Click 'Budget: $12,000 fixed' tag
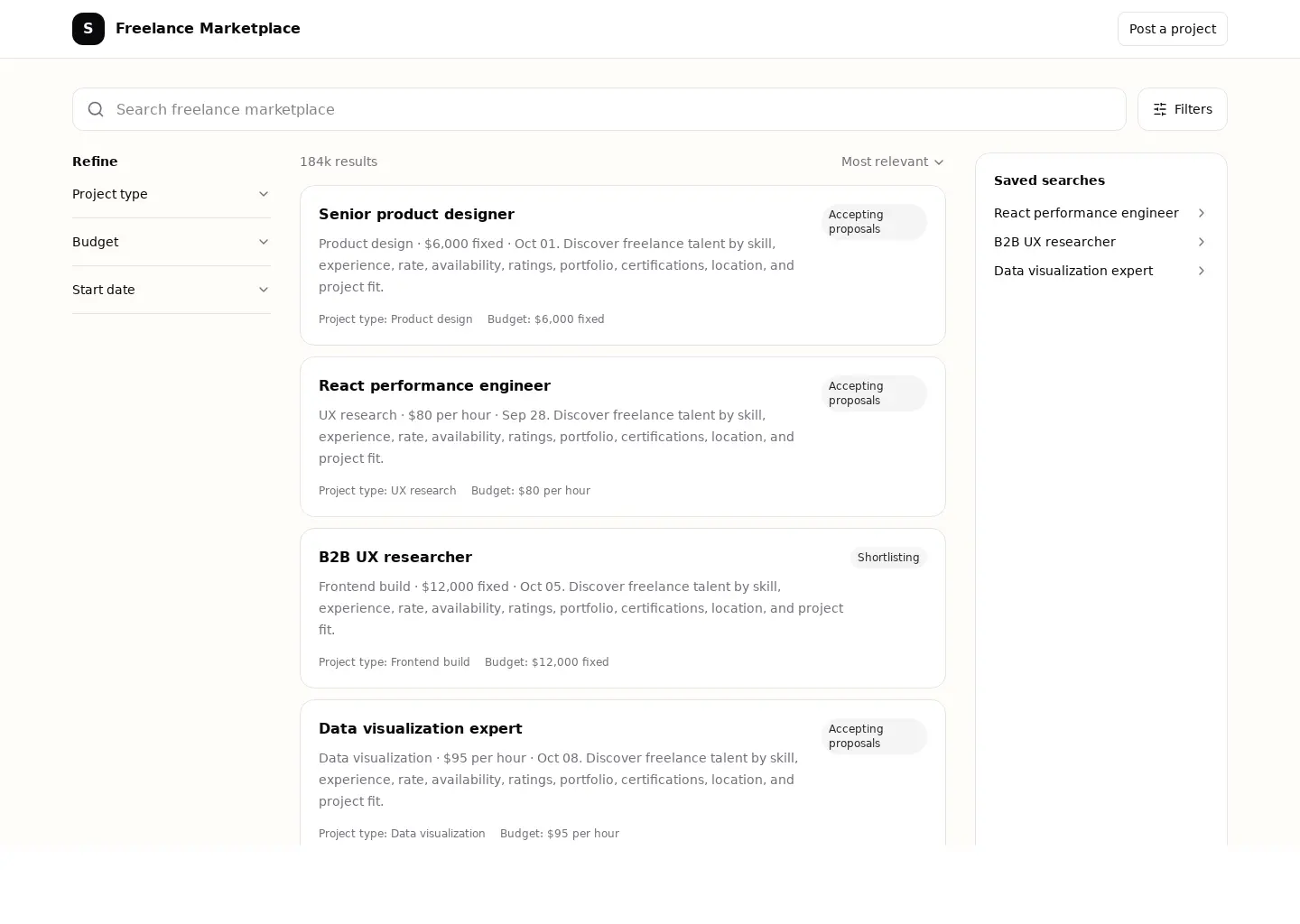Screen dimensions: 1300x924 pyautogui.click(x=547, y=662)
